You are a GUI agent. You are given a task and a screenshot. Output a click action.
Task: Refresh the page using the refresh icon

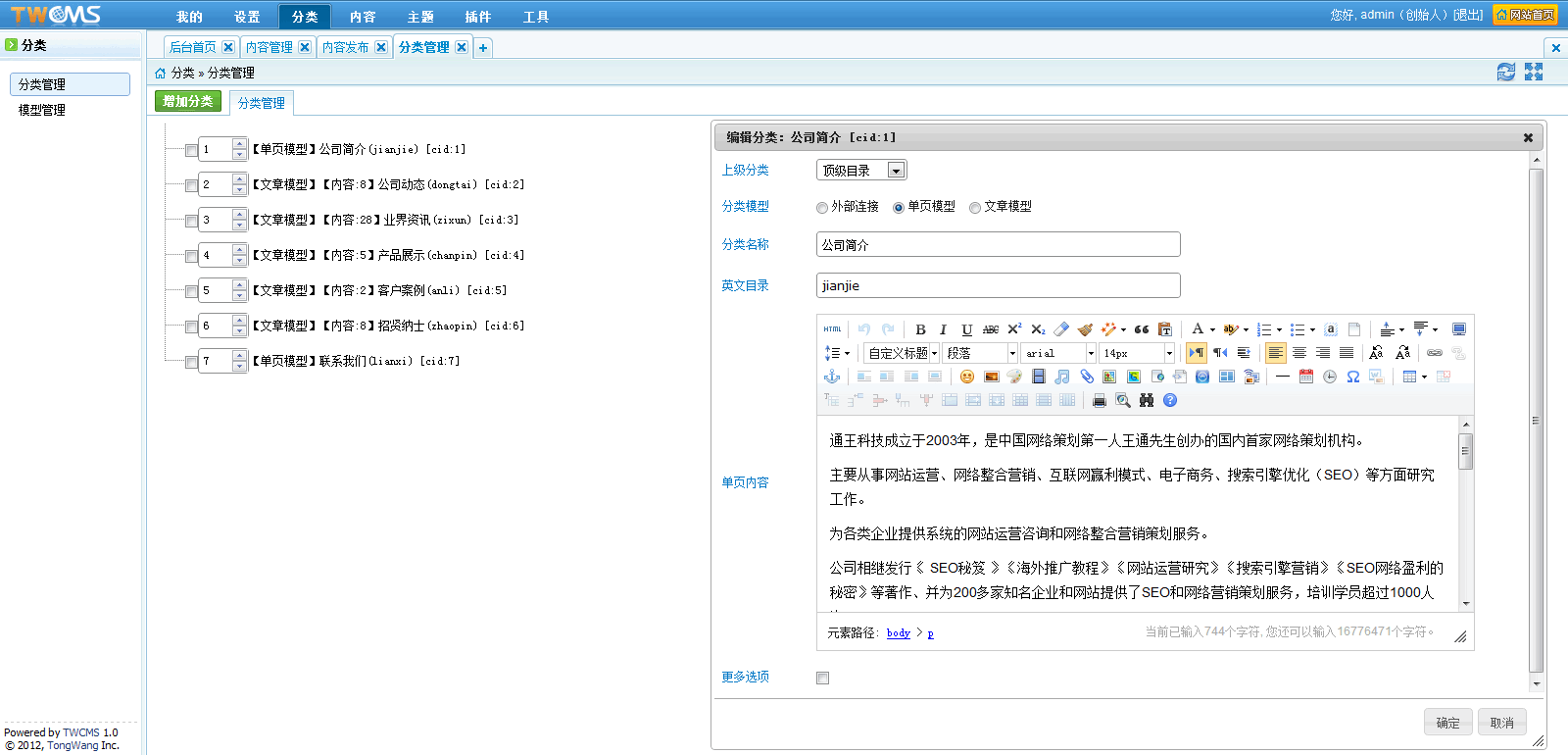1505,72
